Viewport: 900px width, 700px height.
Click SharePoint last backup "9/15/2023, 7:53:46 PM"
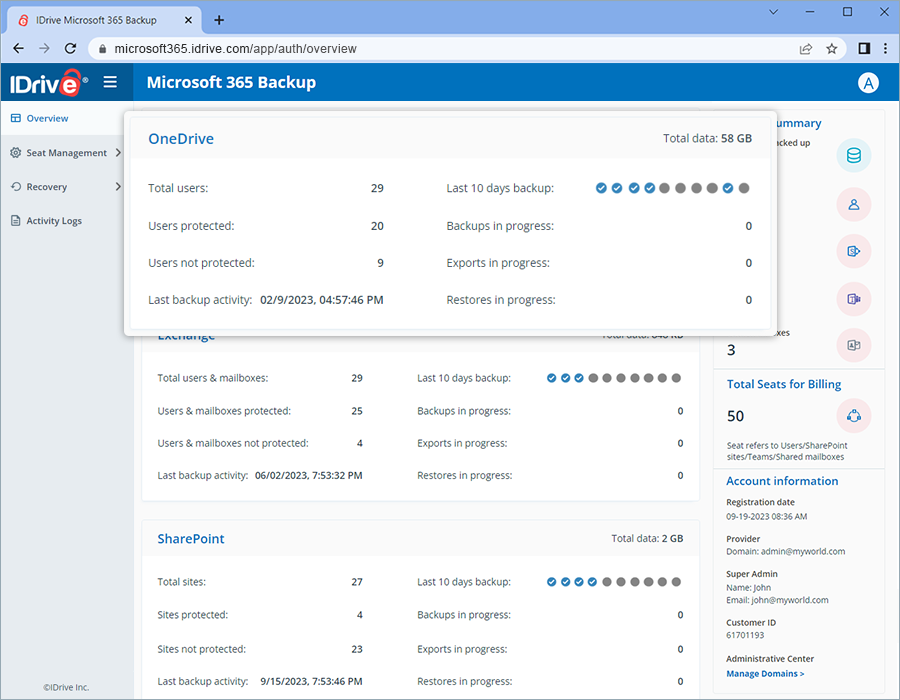(x=311, y=682)
